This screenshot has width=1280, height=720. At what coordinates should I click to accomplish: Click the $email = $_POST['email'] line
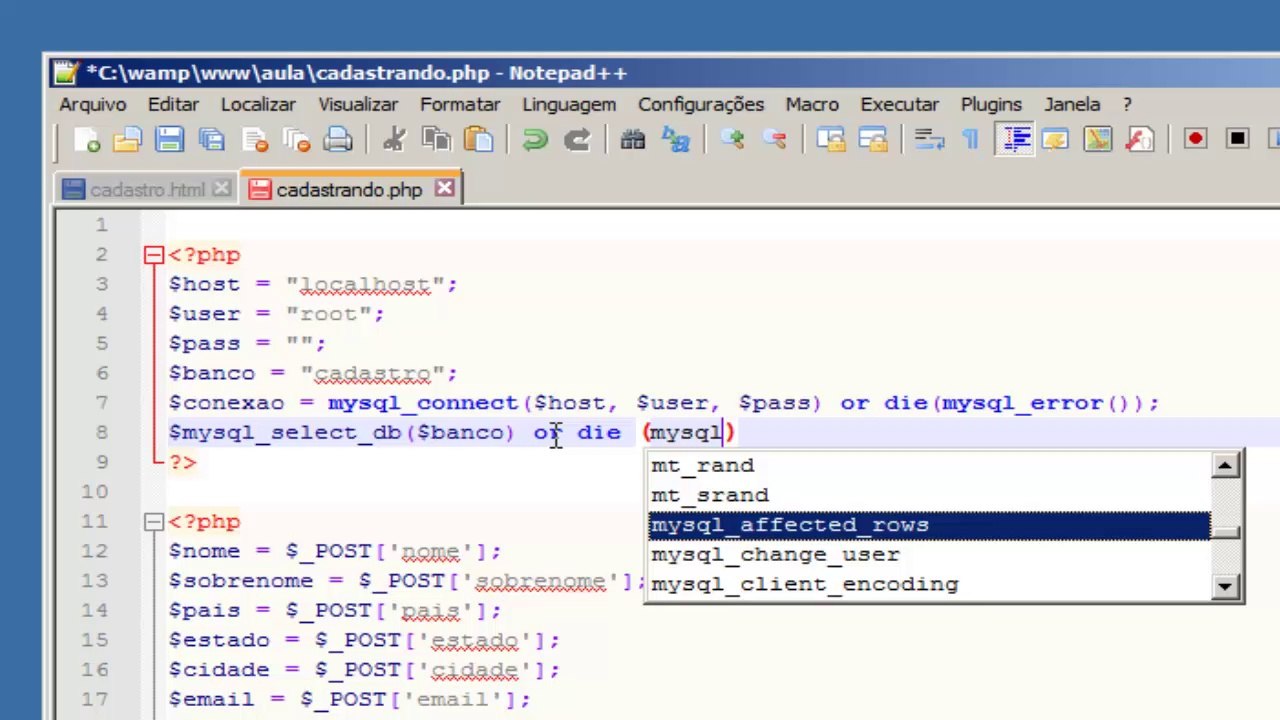(x=348, y=699)
